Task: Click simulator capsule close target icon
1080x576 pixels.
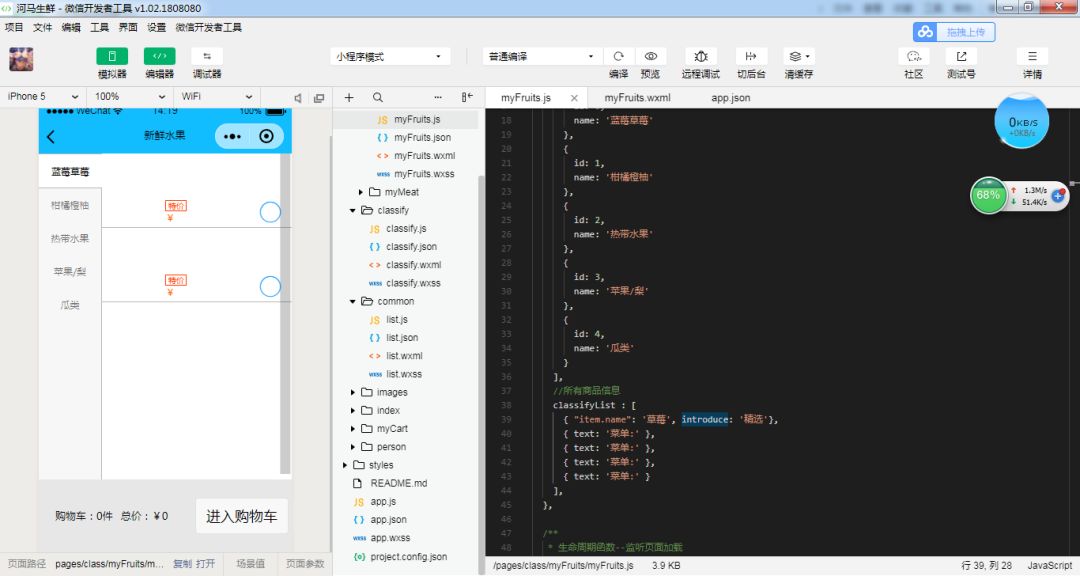Action: [267, 136]
